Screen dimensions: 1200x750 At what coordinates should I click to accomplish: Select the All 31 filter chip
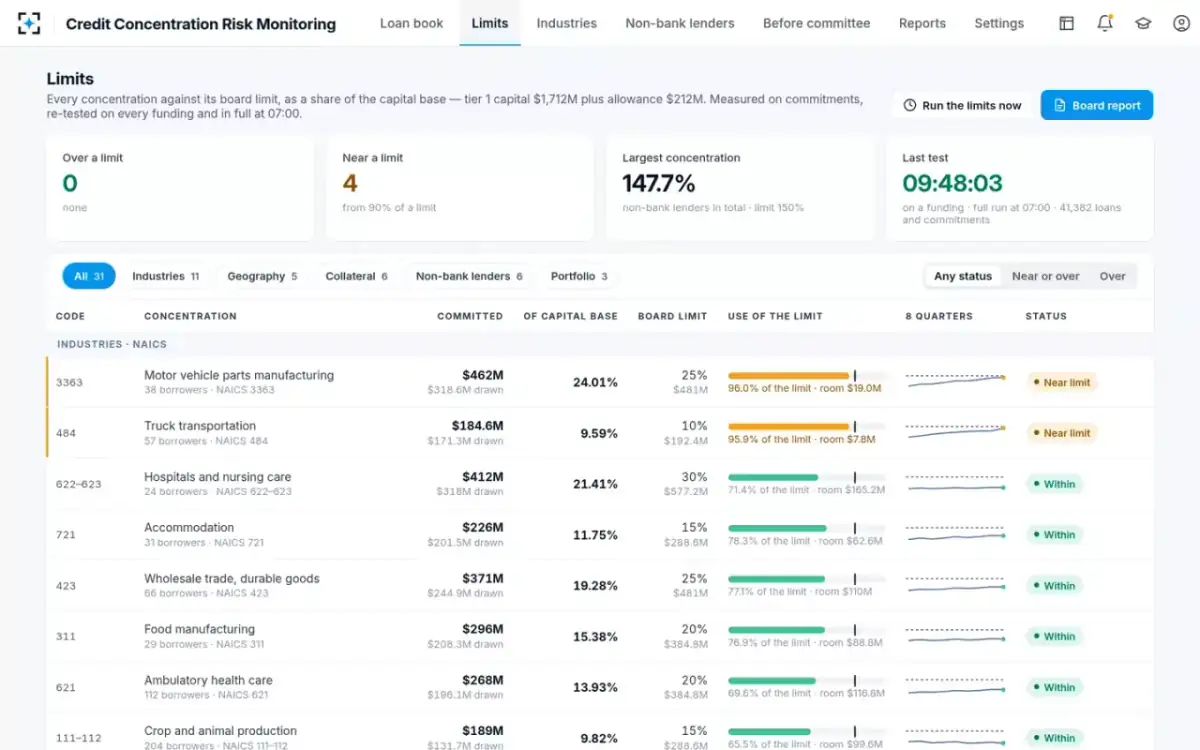89,276
